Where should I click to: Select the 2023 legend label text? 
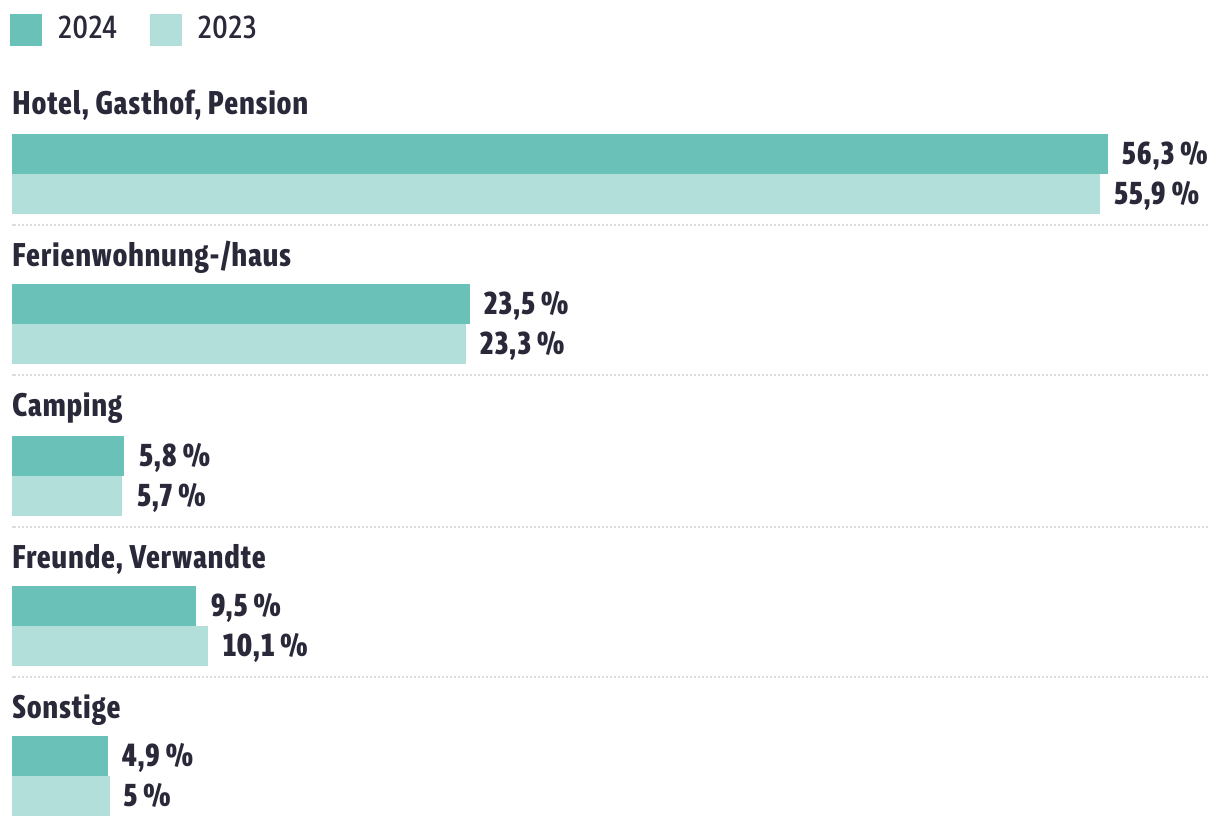pos(227,29)
